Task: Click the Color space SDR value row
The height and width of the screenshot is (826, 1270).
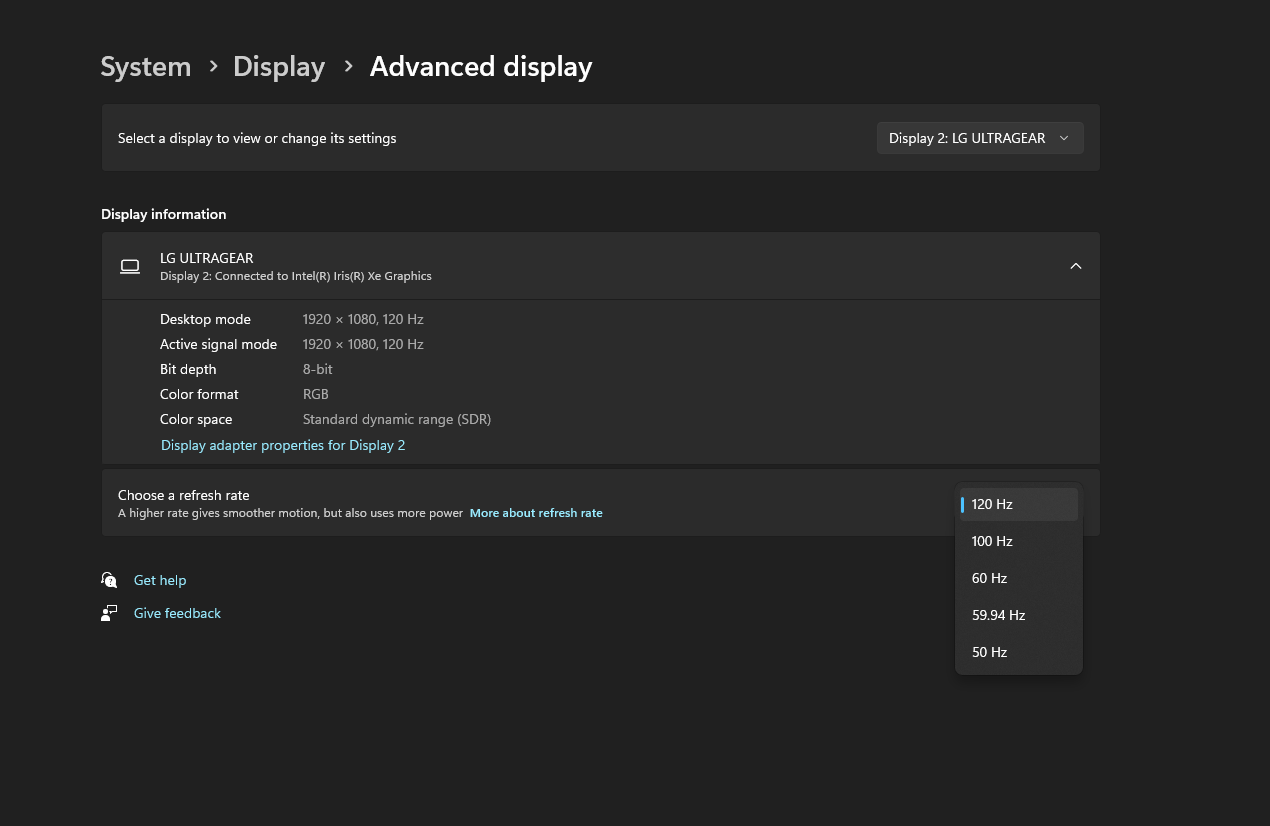Action: coord(397,419)
